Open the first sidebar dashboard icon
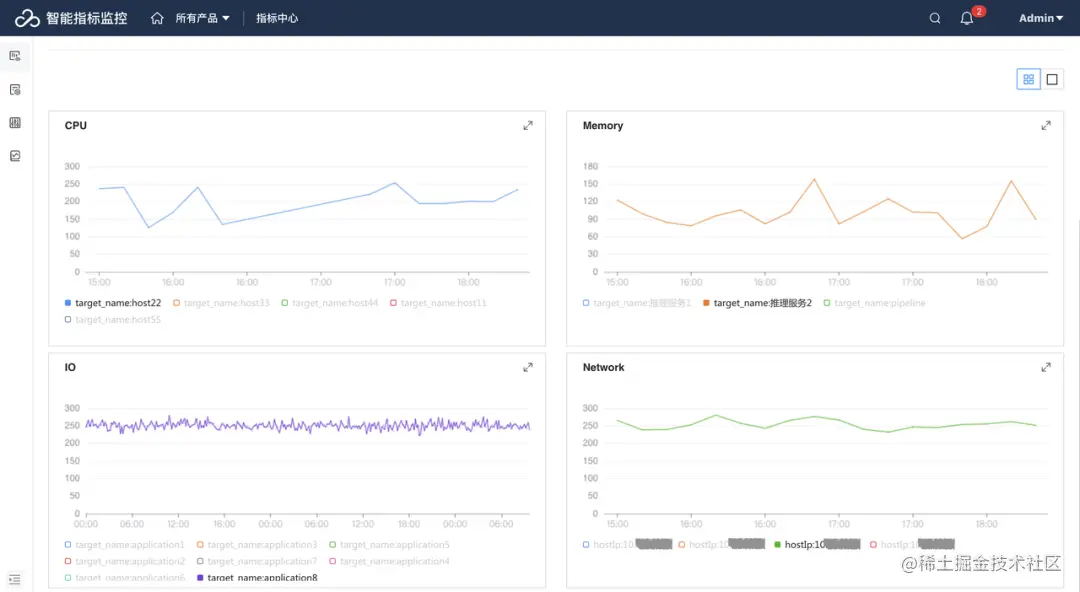Image resolution: width=1080 pixels, height=592 pixels. [x=15, y=56]
